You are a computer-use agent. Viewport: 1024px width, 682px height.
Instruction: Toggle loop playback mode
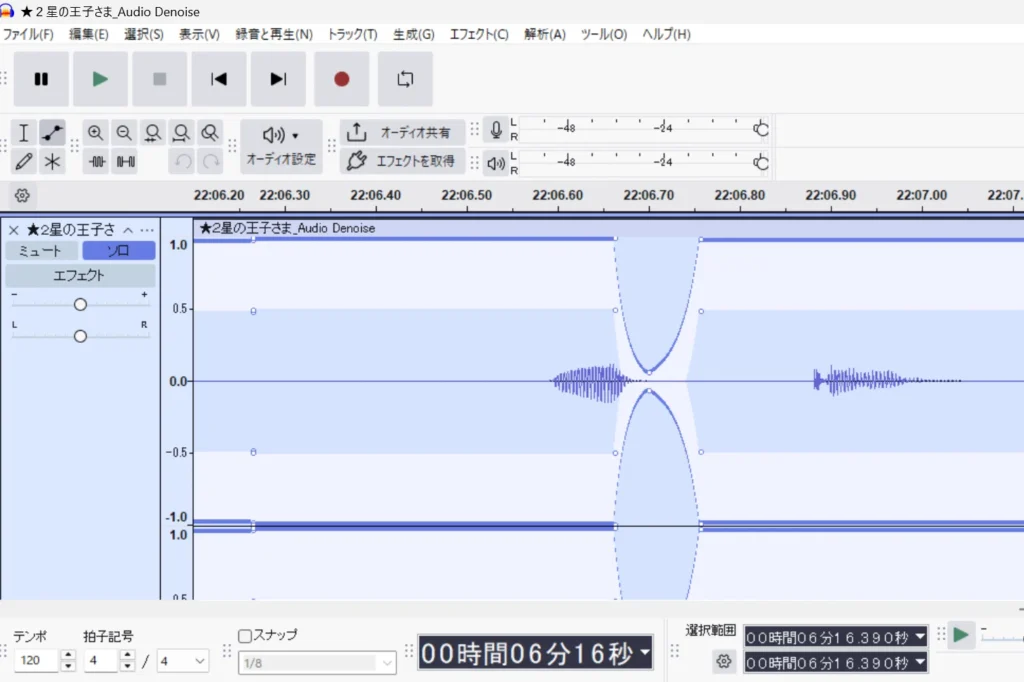(x=405, y=79)
